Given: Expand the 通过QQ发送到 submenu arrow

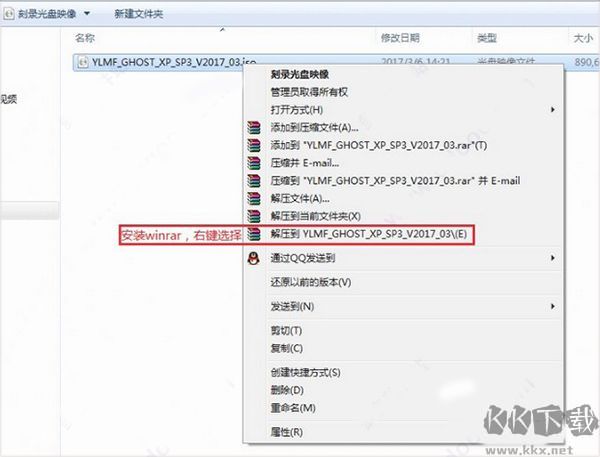Looking at the screenshot, I should coord(553,258).
